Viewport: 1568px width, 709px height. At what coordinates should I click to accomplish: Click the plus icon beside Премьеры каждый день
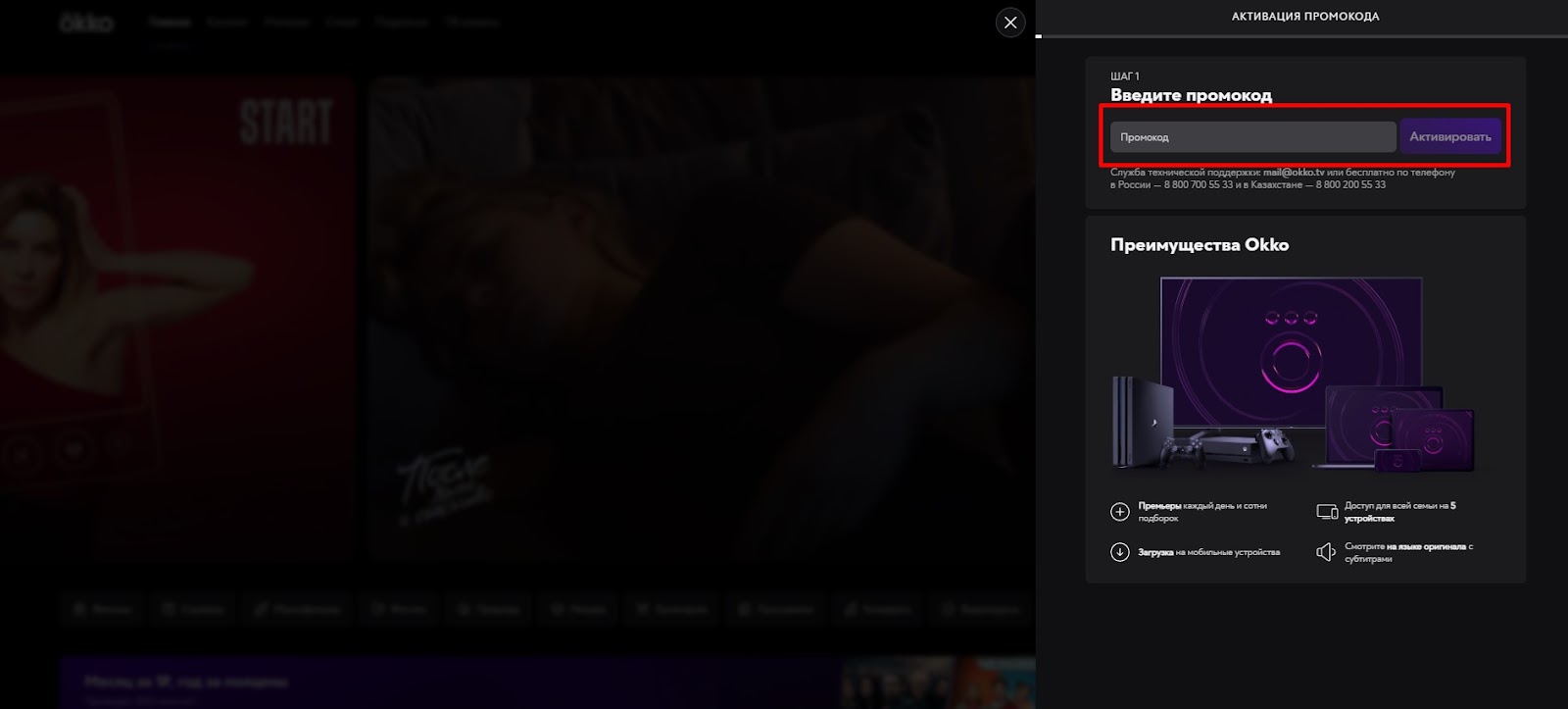click(x=1120, y=512)
